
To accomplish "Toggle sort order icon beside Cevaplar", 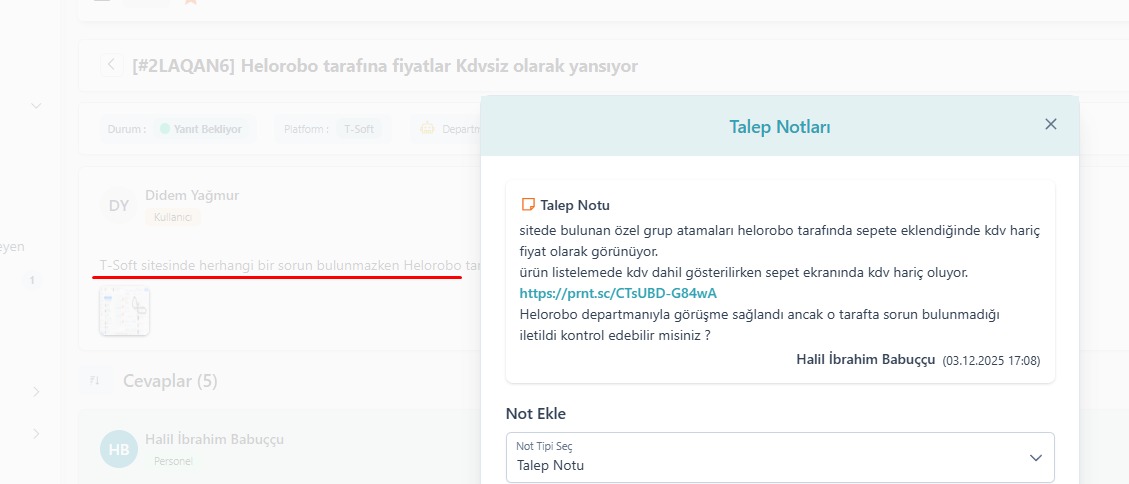I will pyautogui.click(x=96, y=381).
